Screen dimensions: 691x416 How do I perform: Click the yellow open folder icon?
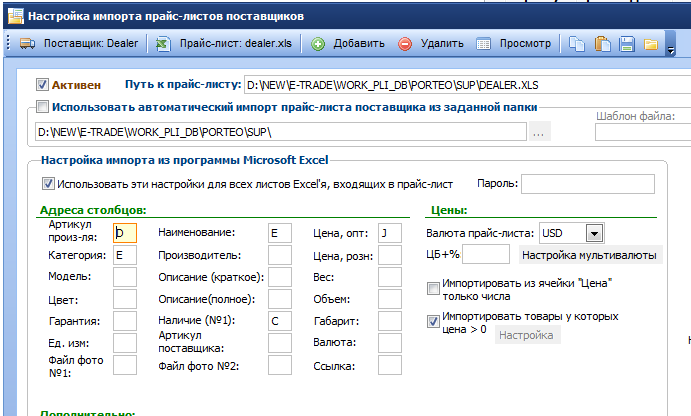point(650,44)
